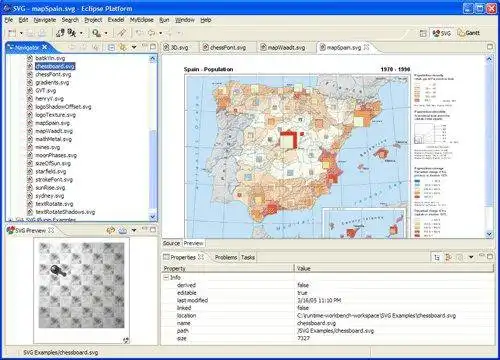The height and width of the screenshot is (360, 500).
Task: Select mapSpain.svg in Navigator tree
Action: pyautogui.click(x=53, y=123)
